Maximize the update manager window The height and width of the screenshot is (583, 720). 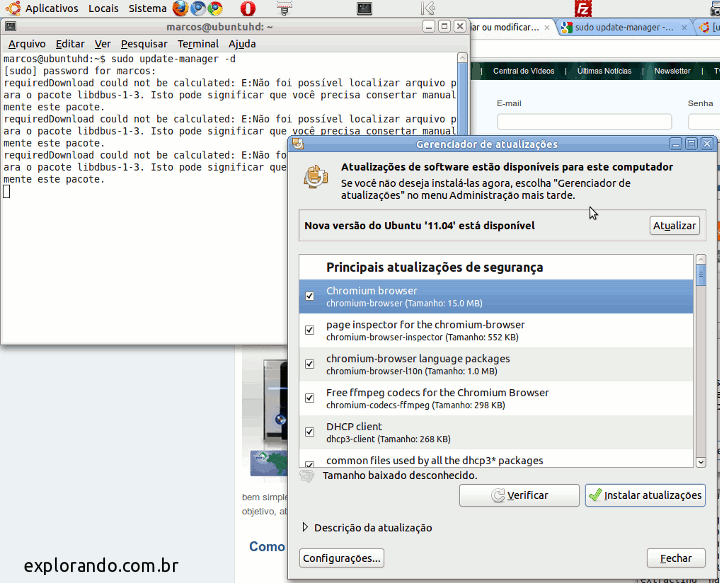(x=692, y=144)
